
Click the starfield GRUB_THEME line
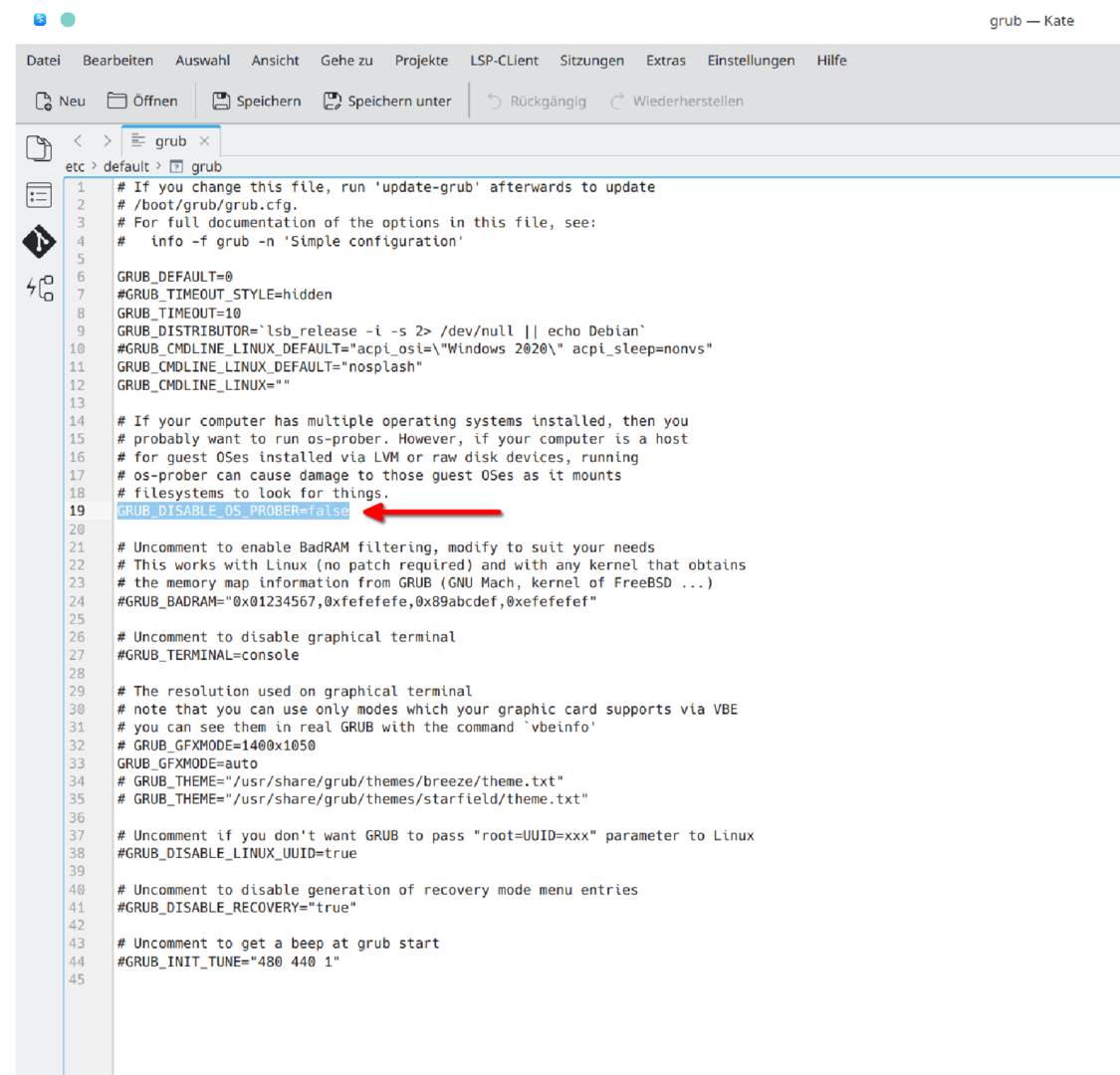tap(352, 799)
